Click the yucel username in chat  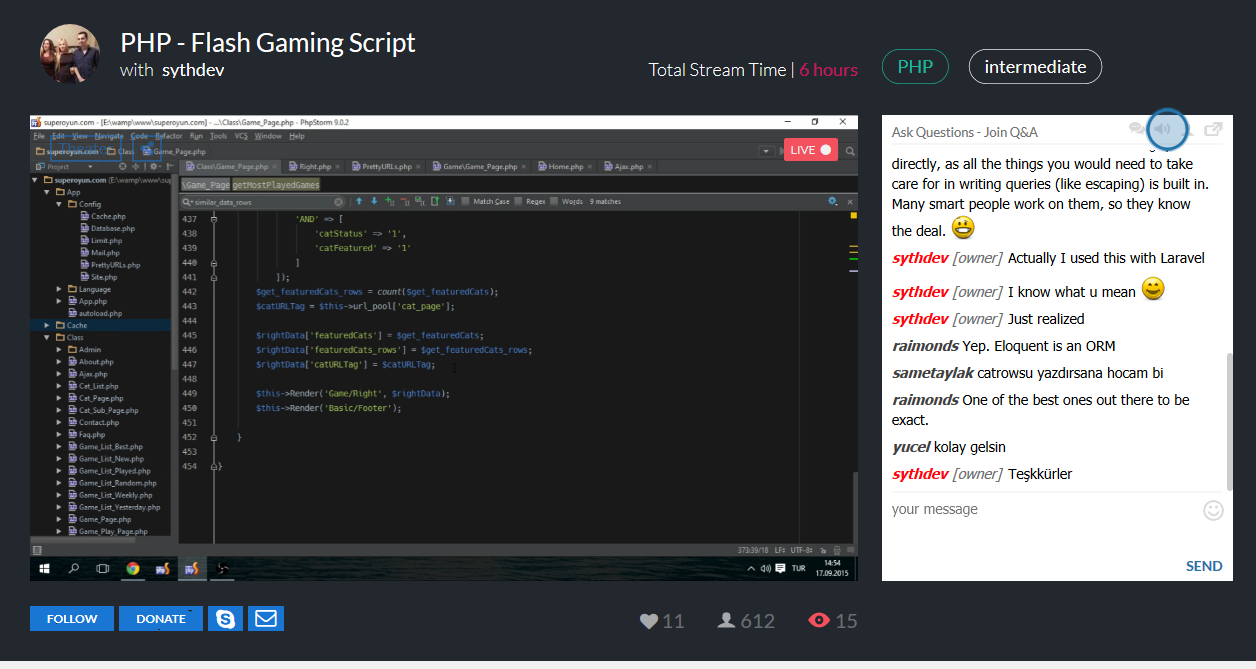[911, 447]
